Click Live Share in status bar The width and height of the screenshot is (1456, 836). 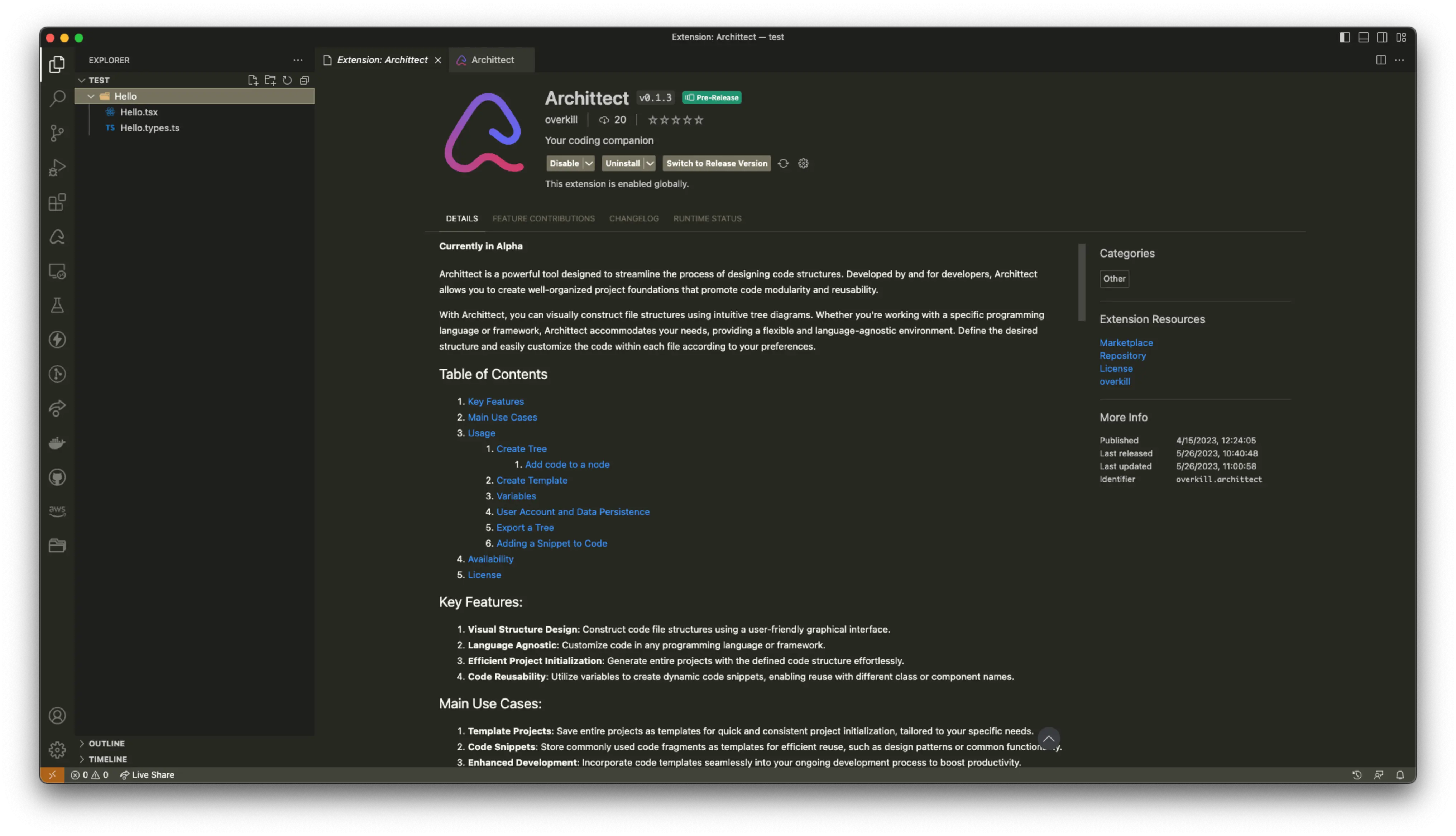click(147, 774)
